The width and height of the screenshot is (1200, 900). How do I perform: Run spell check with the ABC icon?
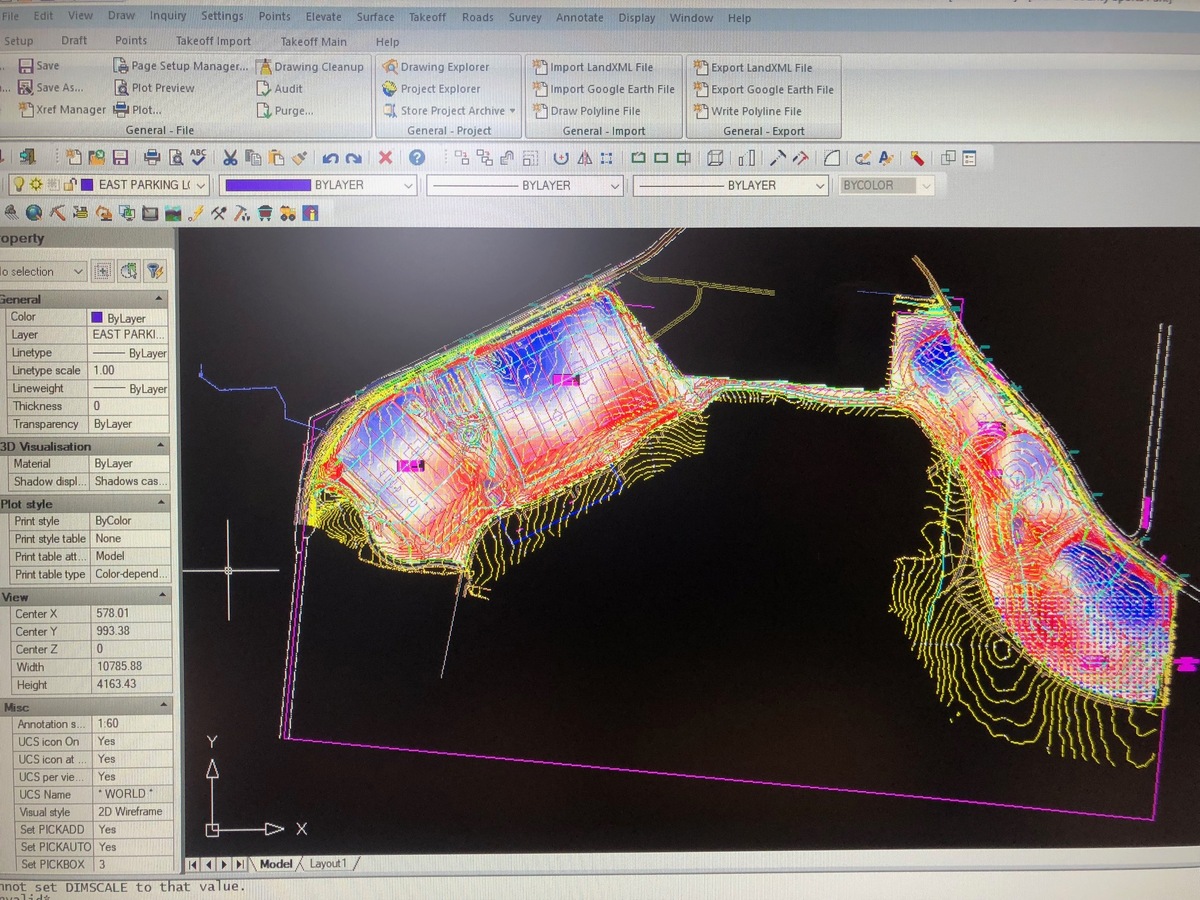(x=198, y=157)
